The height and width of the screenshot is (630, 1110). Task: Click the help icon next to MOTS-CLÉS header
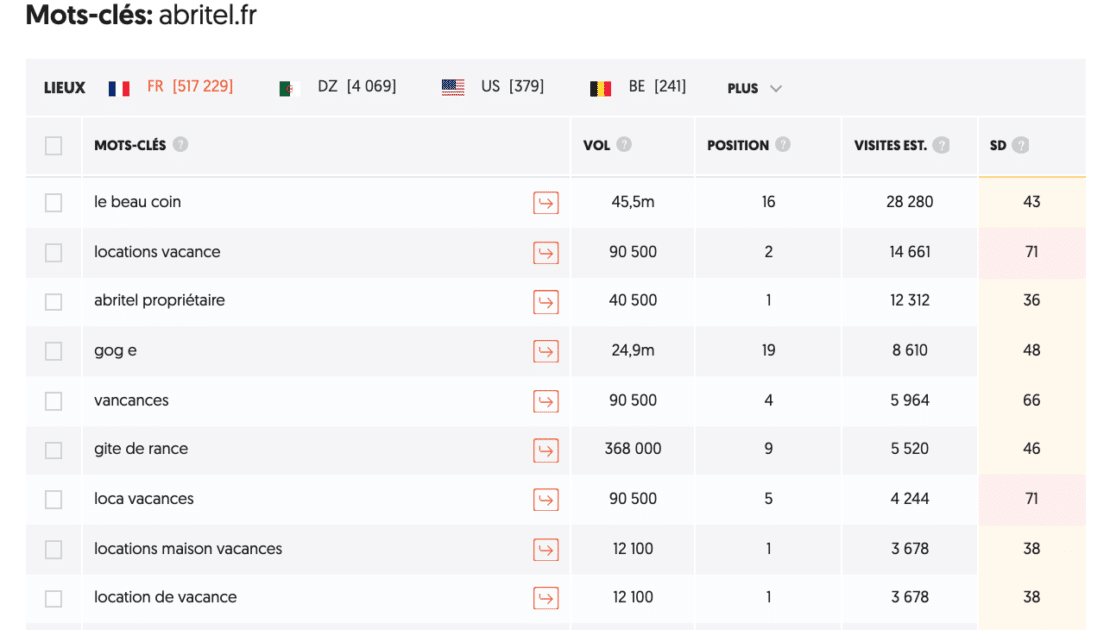point(180,145)
